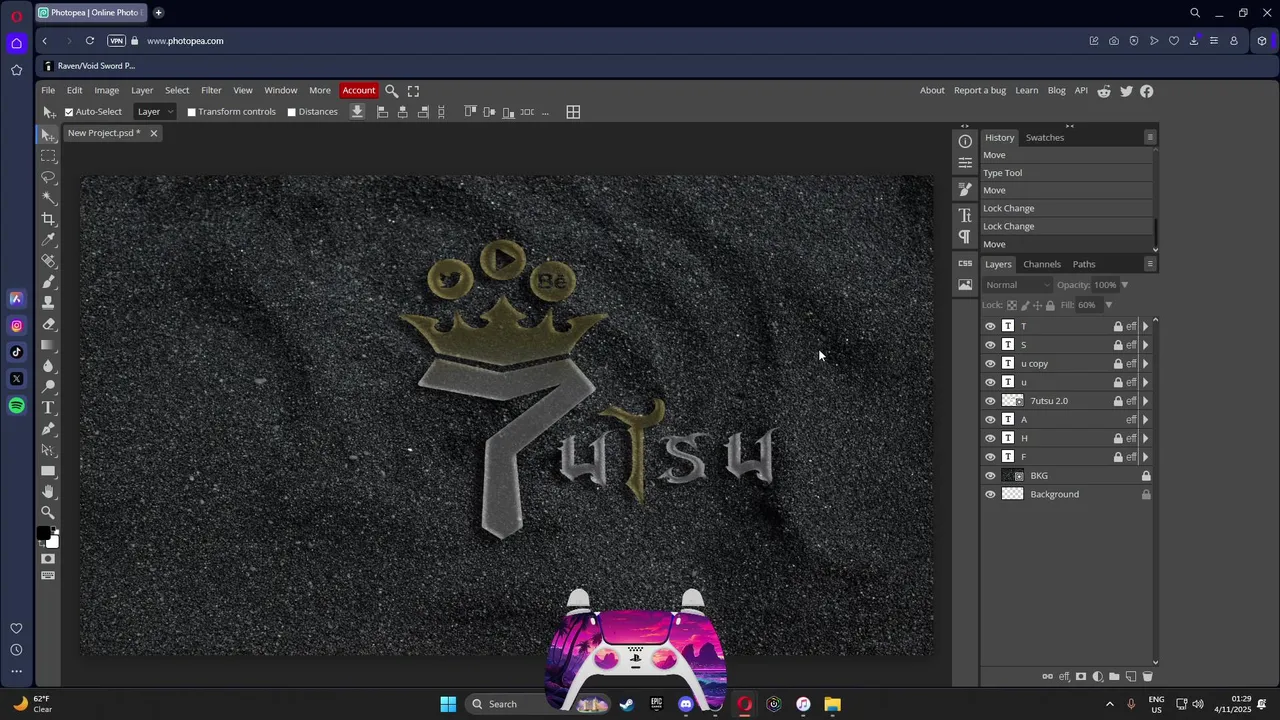Enable Transform controls checkbox
This screenshot has height=720, width=1280.
[191, 112]
